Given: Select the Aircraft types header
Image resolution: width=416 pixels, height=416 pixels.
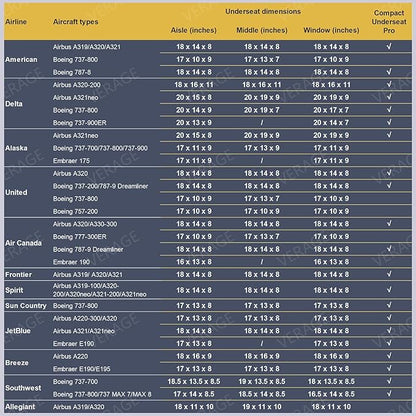Looking at the screenshot, I should point(76,22).
